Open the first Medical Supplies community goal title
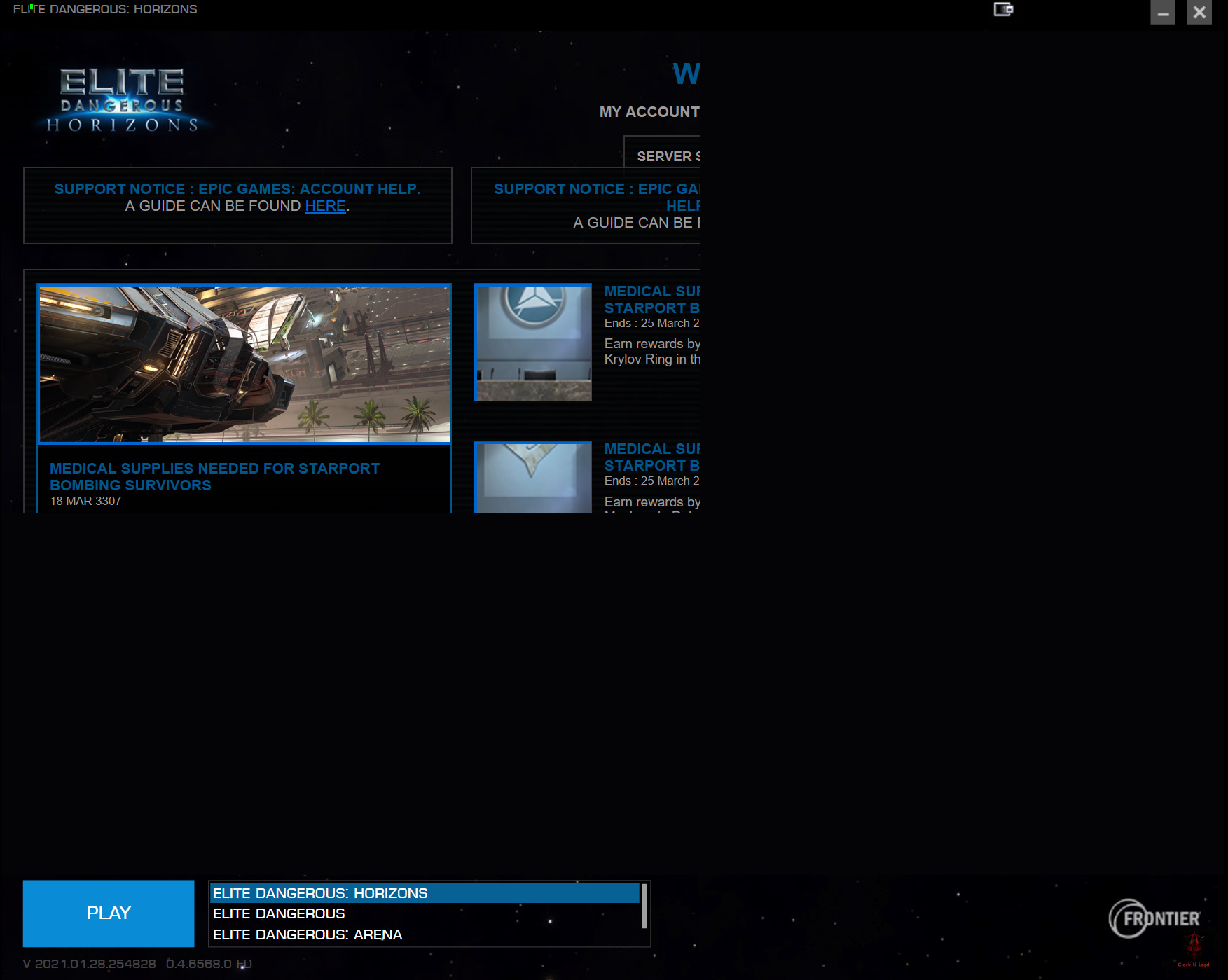 tap(652, 299)
